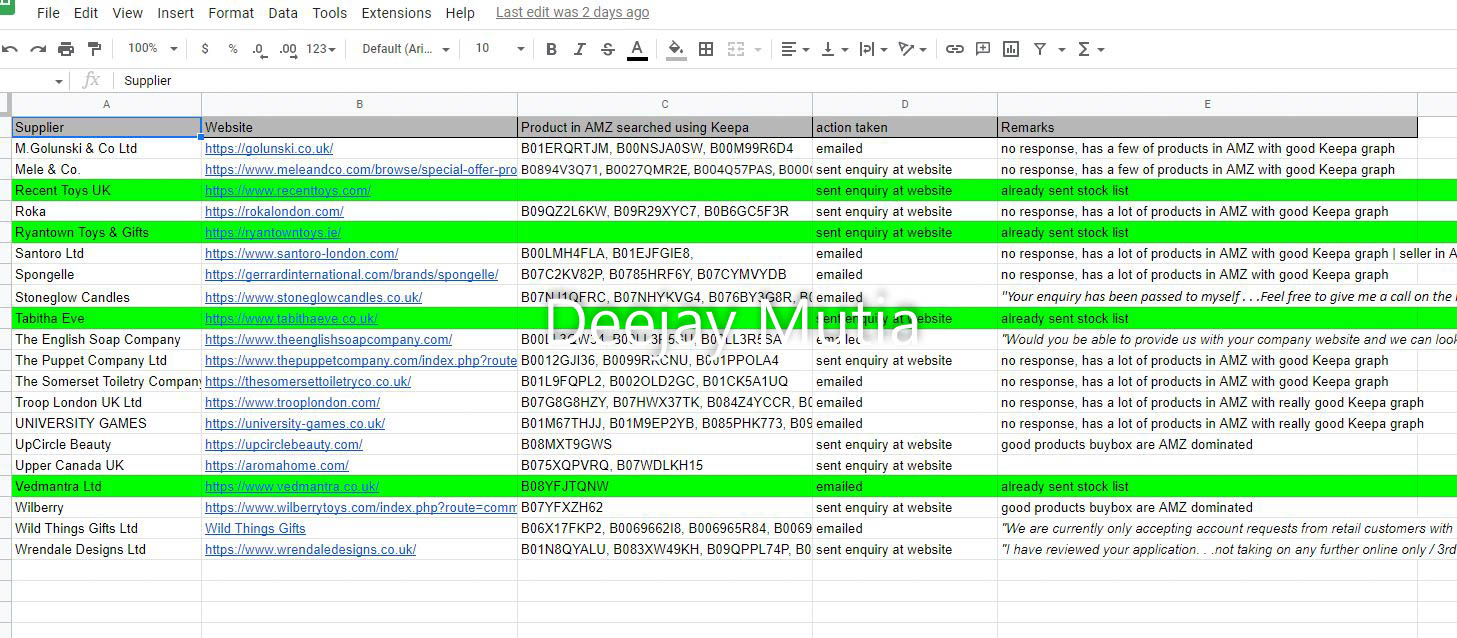
Task: Select the 'Remarks' header cell
Action: 1207,127
